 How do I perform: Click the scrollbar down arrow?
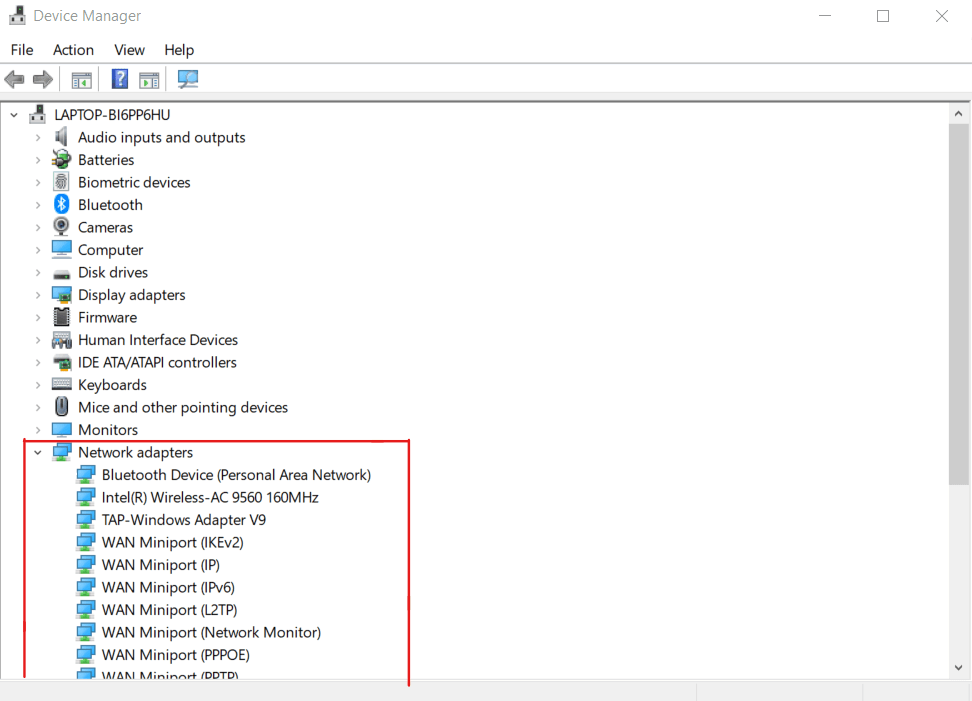point(958,667)
